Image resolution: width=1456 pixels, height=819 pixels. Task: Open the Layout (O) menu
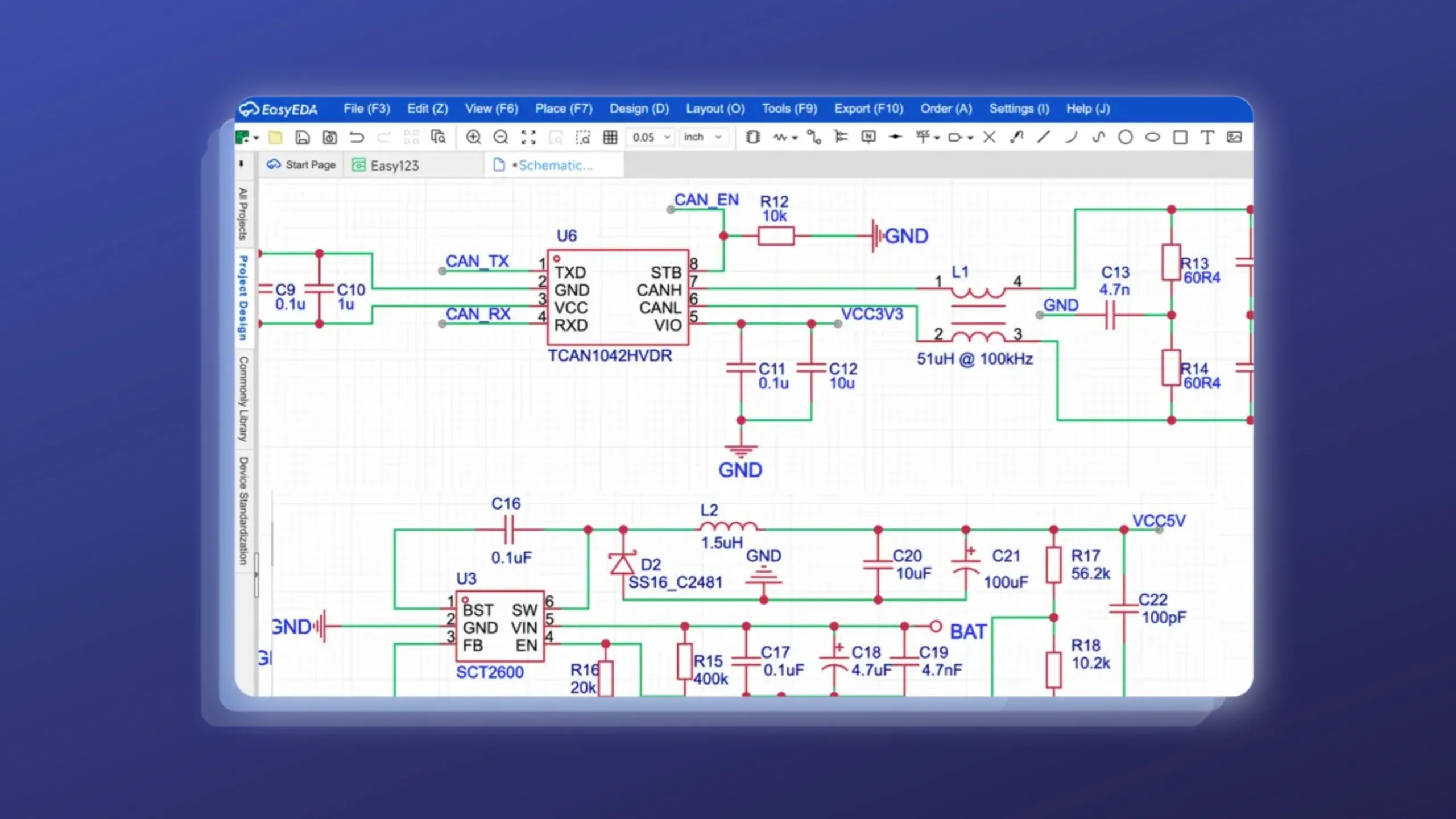pyautogui.click(x=715, y=109)
